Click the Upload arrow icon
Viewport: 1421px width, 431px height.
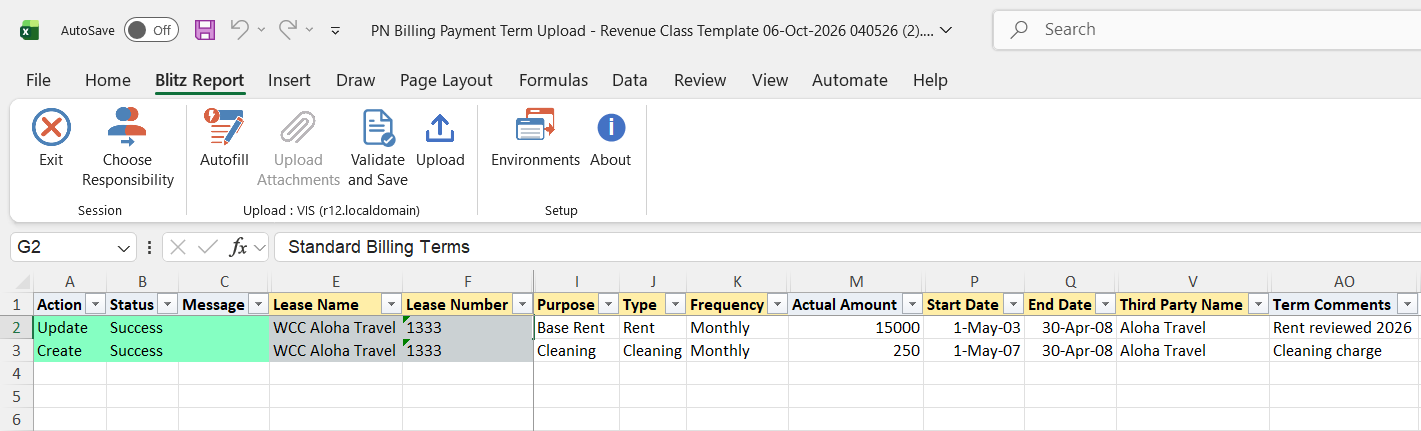click(440, 128)
